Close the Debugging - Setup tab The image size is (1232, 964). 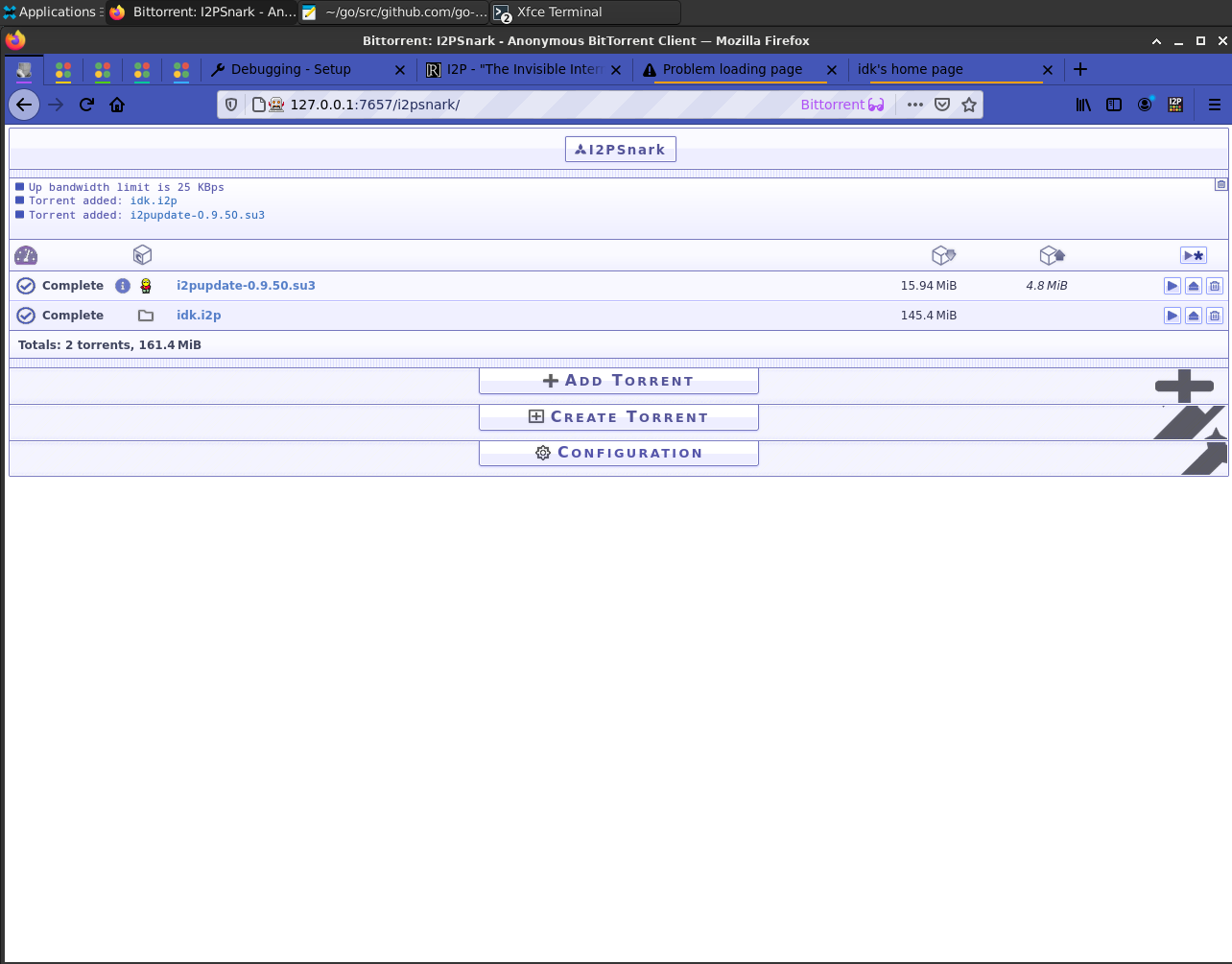click(400, 70)
